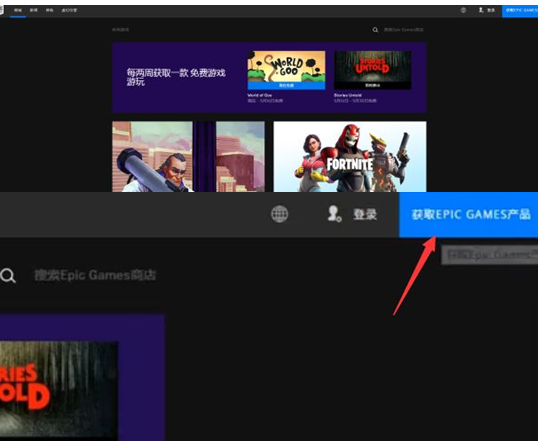Click the large user icon beside 登录
Viewport: 538px width, 441px height.
(334, 214)
